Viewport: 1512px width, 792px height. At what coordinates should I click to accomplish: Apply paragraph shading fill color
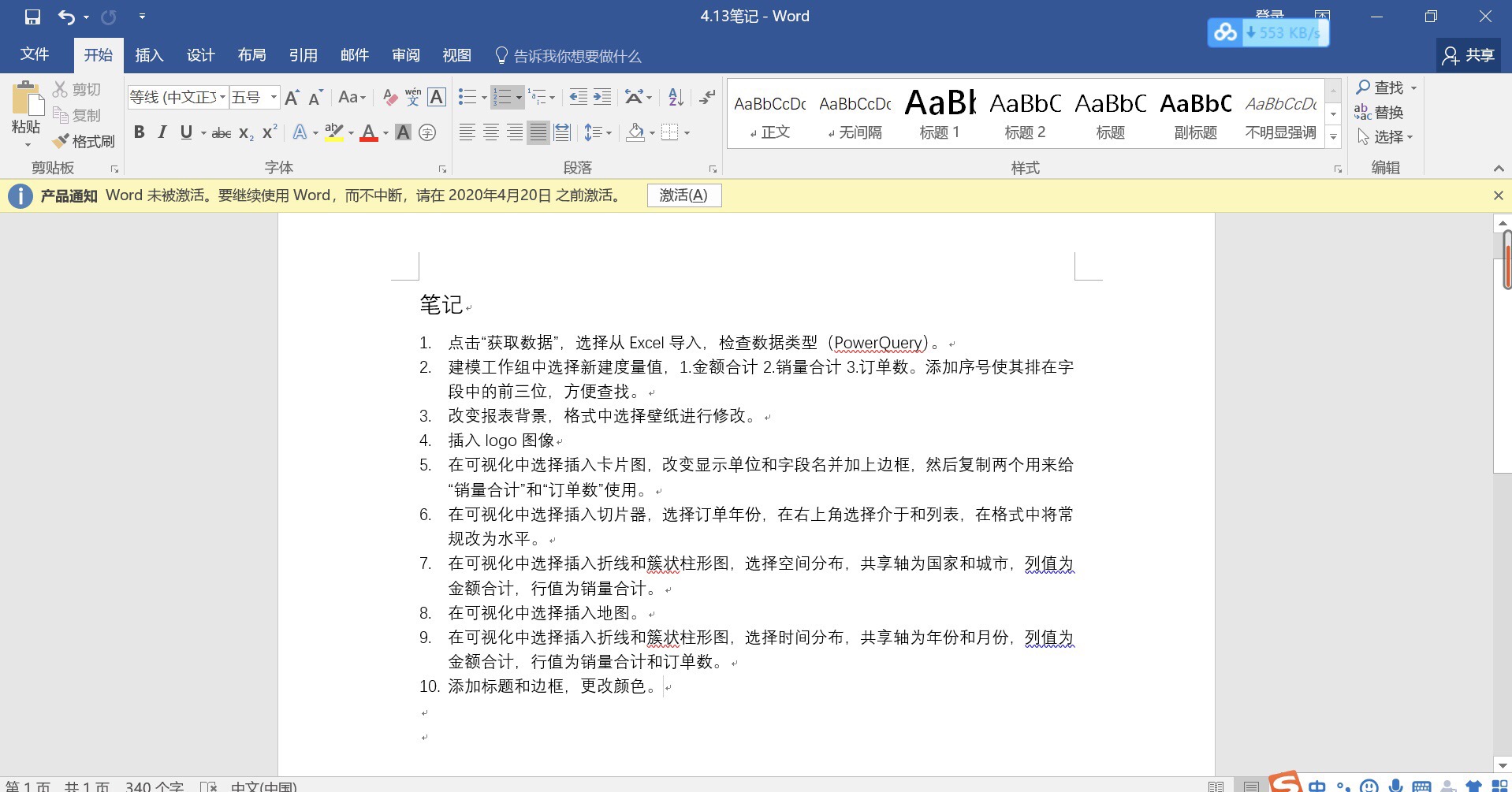tap(635, 133)
